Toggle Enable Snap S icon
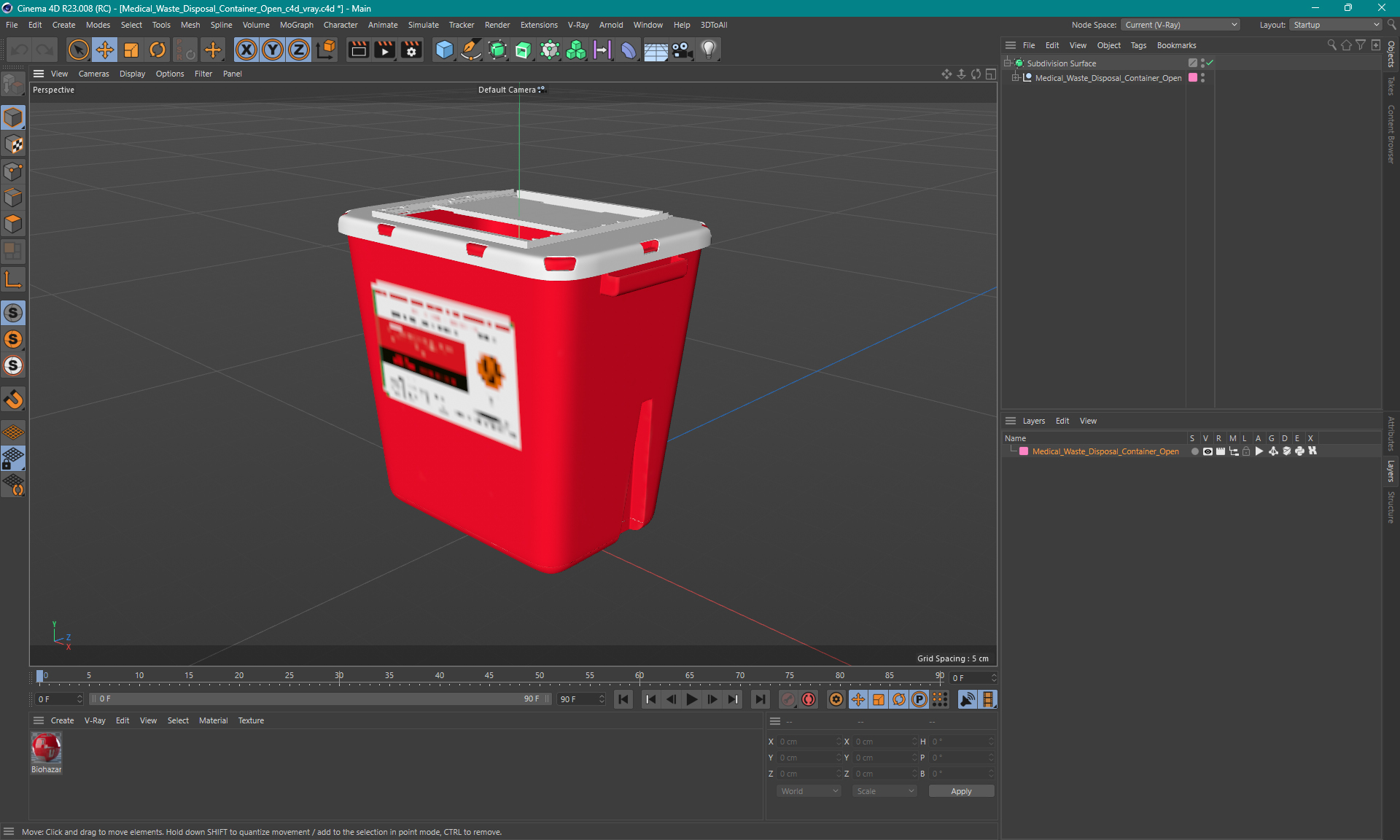Viewport: 1400px width, 840px height. tap(13, 313)
